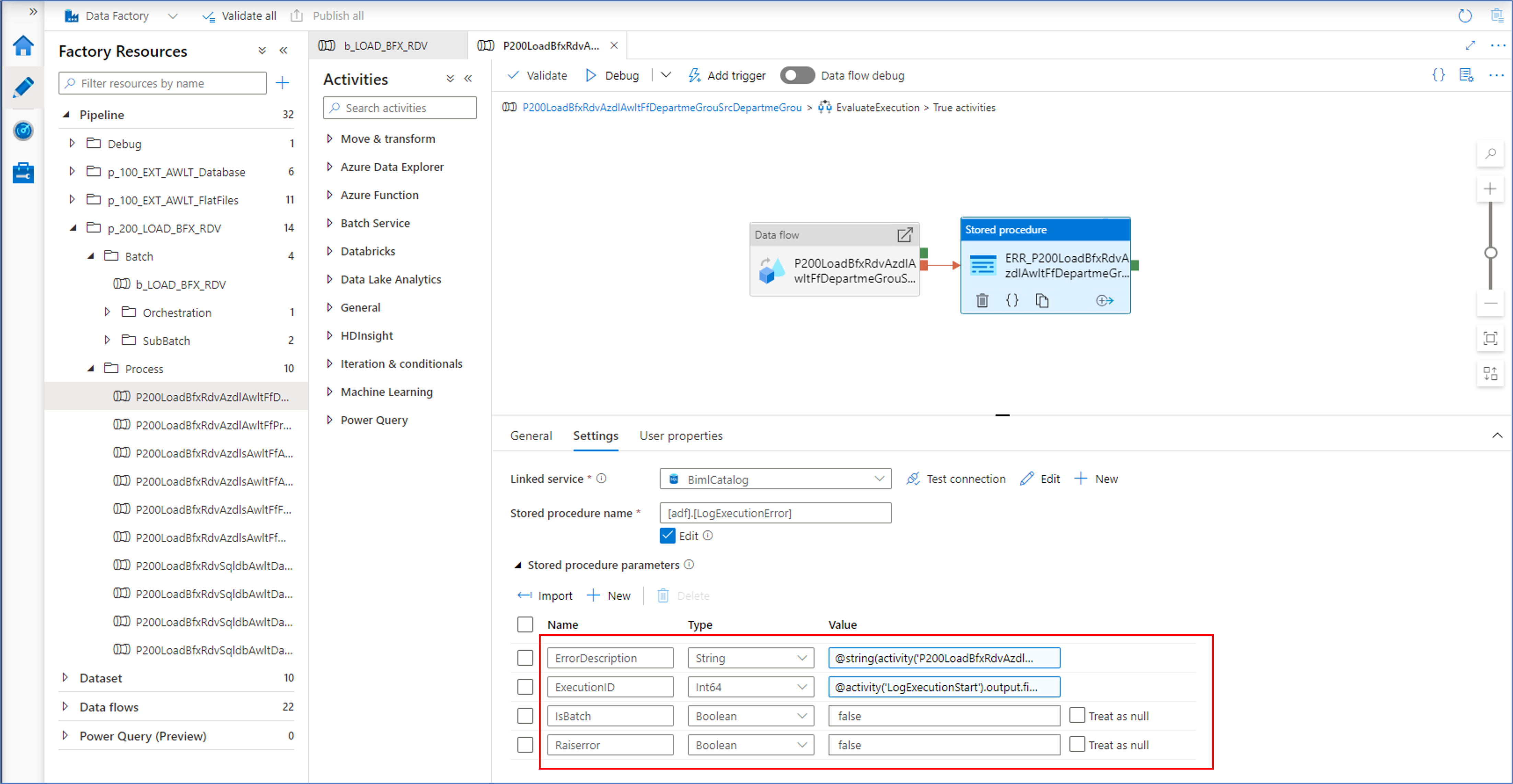Check the ErrorDescription parameter row
The image size is (1513, 784).
(525, 658)
